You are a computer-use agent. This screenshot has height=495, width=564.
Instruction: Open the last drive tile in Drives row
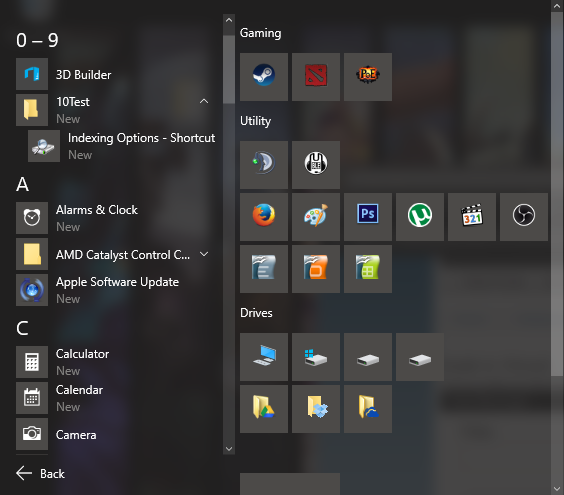pyautogui.click(x=420, y=357)
